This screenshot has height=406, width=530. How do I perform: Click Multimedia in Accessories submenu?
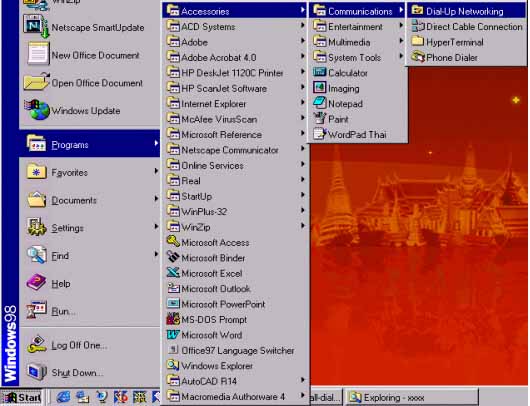tap(357, 42)
